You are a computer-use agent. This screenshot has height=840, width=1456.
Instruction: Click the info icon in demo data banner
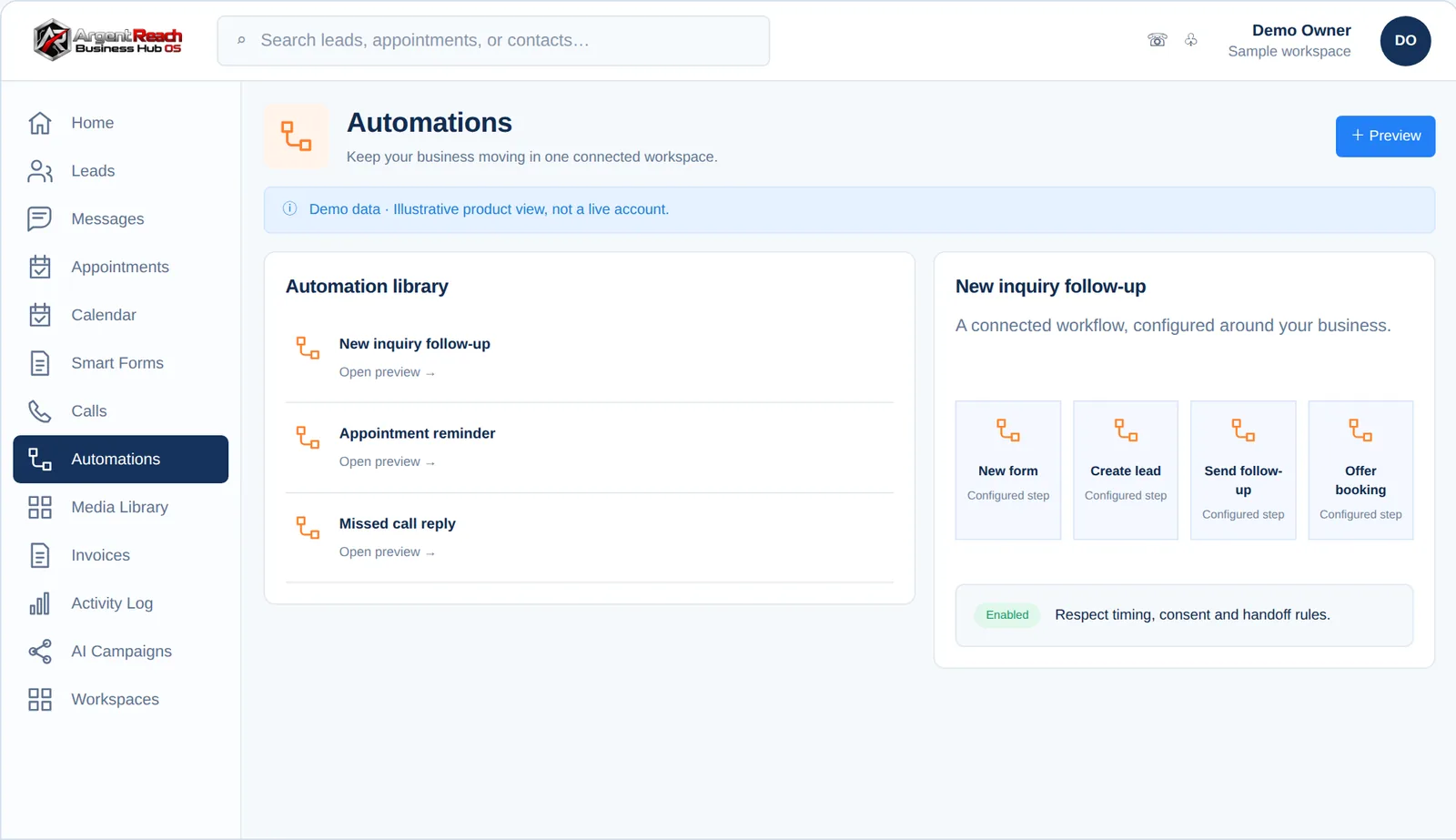[289, 208]
